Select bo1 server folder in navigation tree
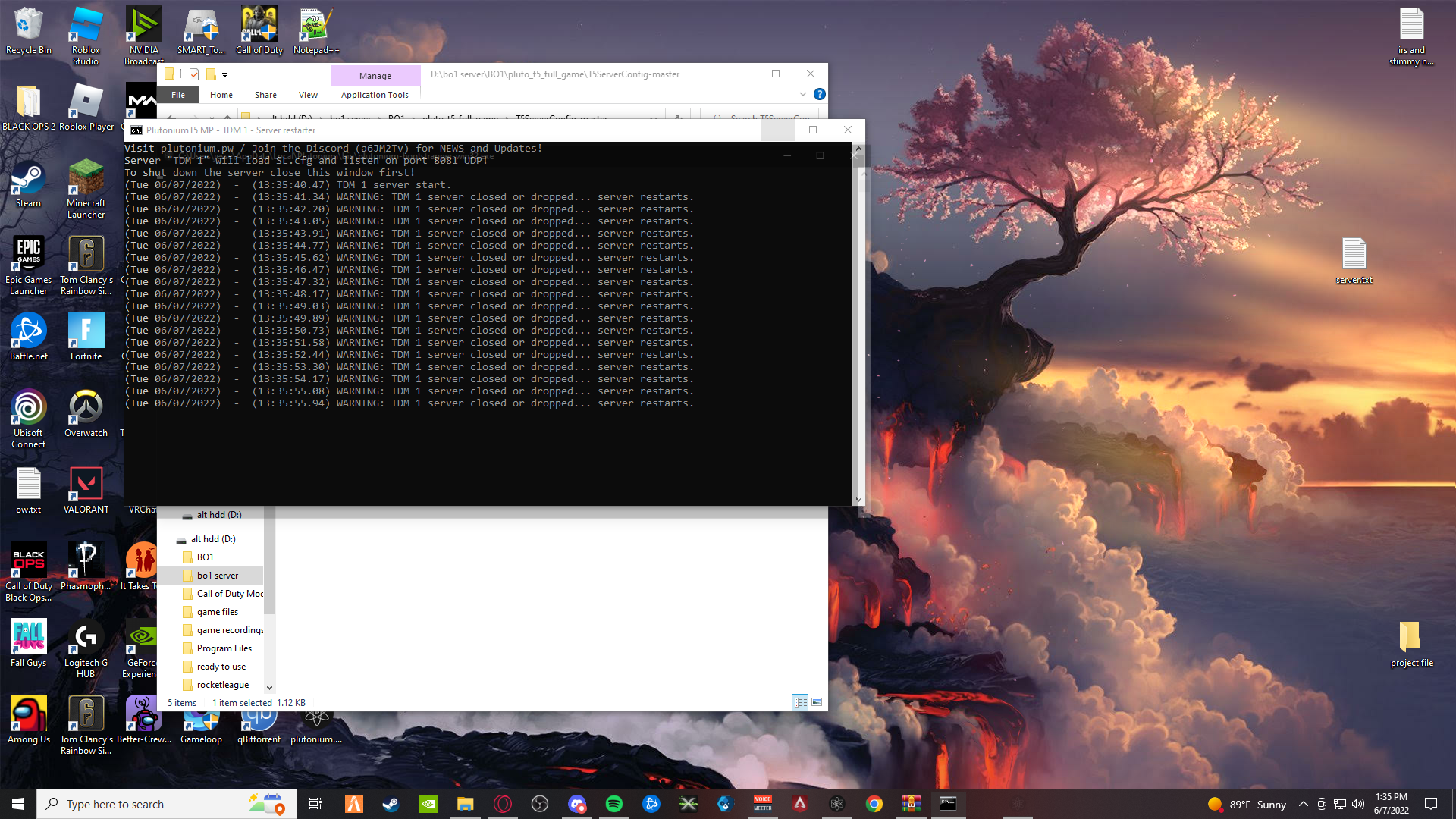The height and width of the screenshot is (819, 1456). click(217, 576)
